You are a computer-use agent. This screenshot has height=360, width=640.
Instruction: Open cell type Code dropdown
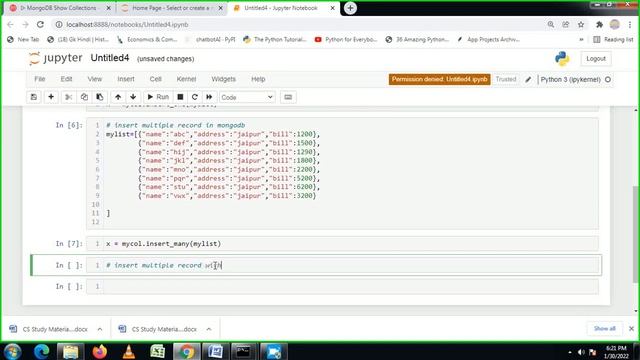point(247,97)
